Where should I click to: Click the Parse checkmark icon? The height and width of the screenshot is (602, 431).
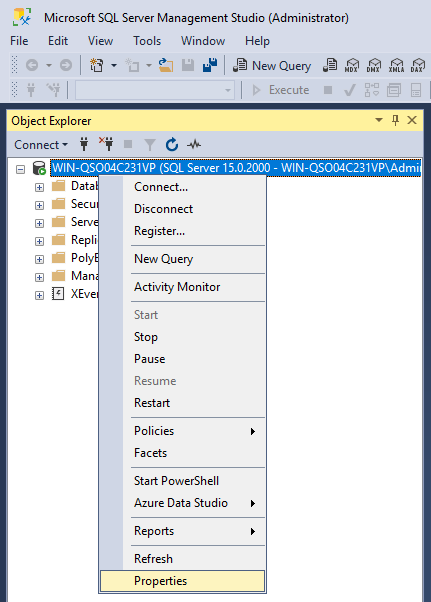point(350,90)
